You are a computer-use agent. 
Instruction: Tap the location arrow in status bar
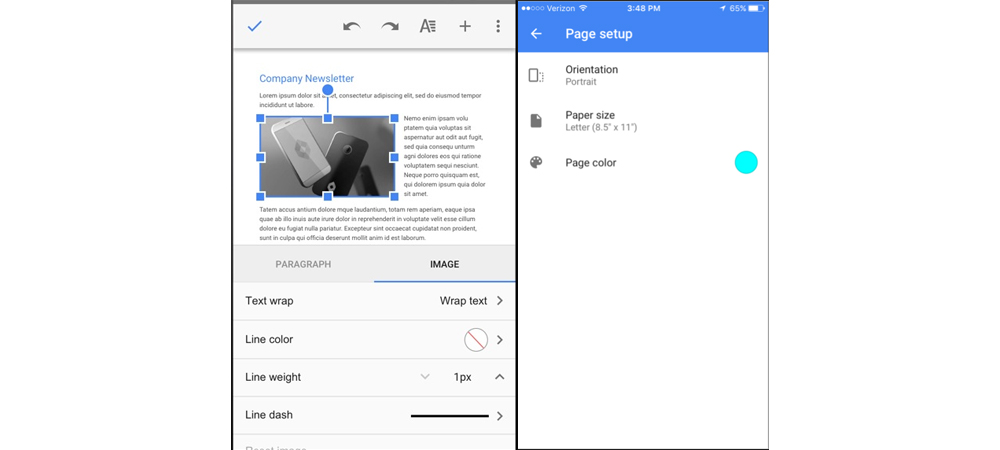723,8
